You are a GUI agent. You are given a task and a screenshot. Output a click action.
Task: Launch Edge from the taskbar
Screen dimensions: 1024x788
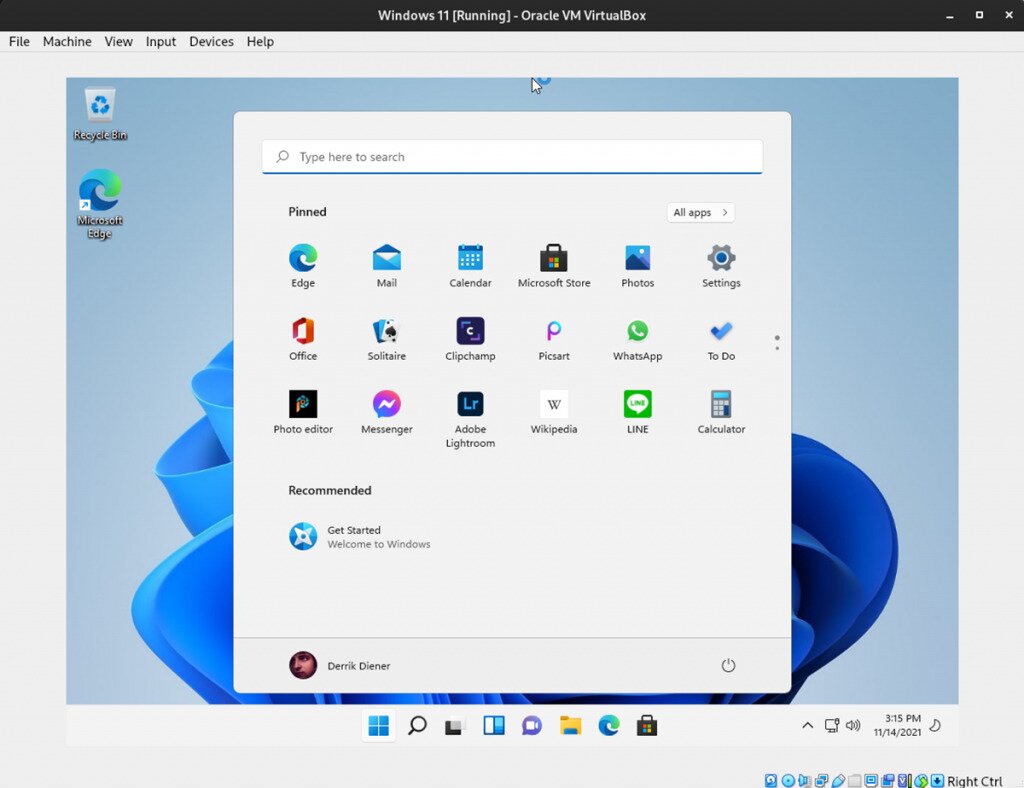609,725
